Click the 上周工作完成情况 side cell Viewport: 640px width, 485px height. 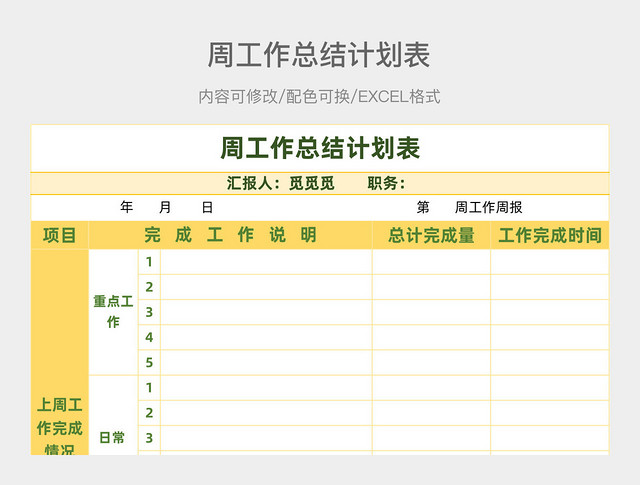pyautogui.click(x=60, y=352)
